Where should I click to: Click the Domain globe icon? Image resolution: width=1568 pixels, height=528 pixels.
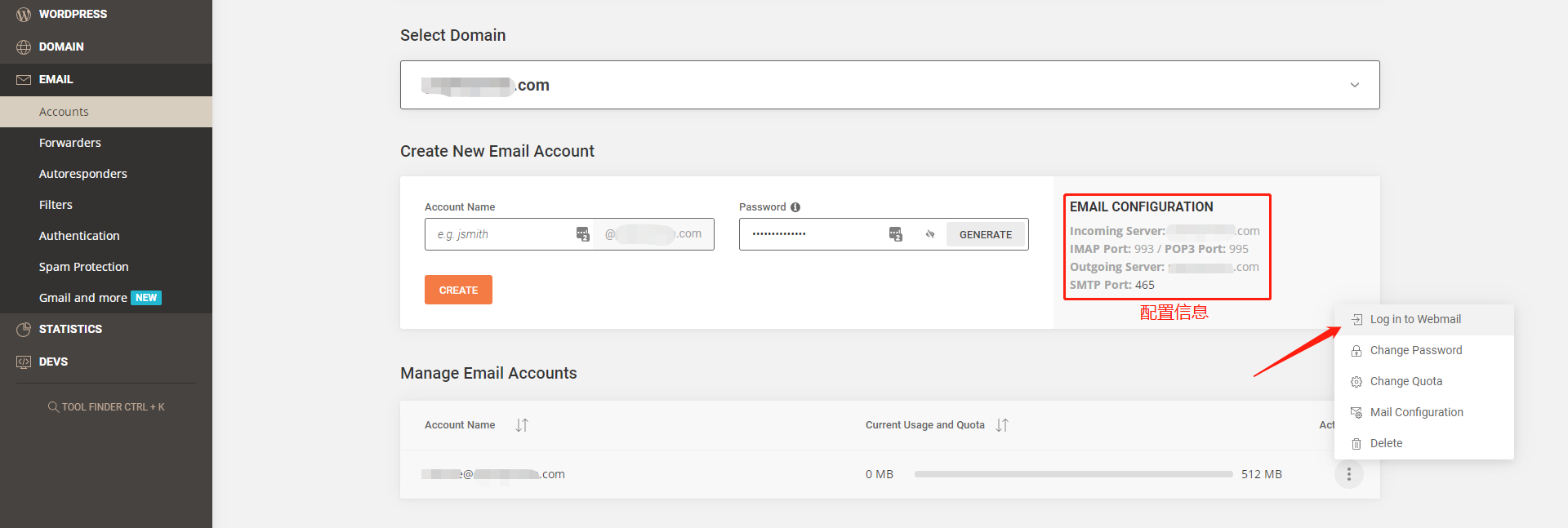(x=24, y=47)
